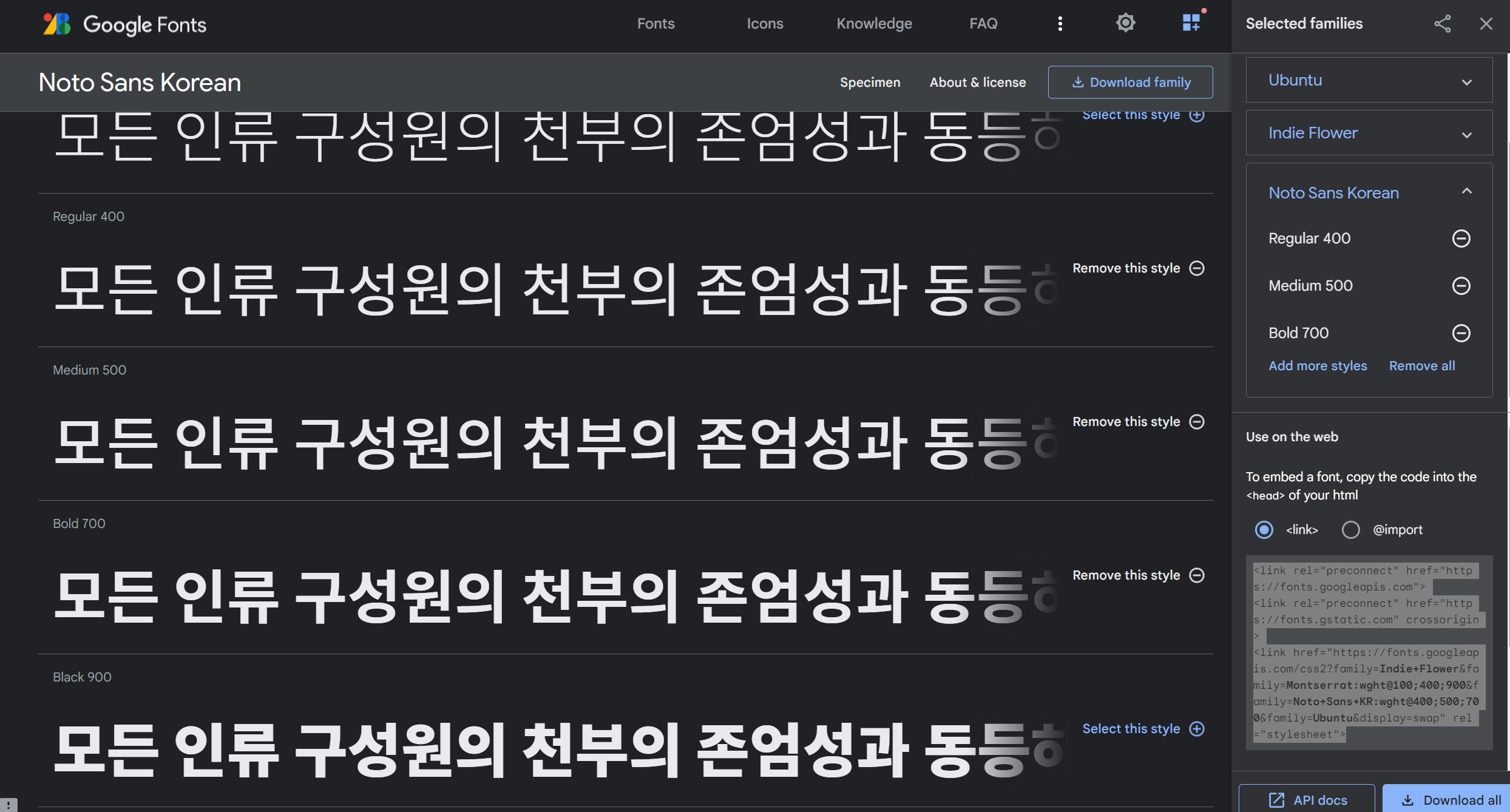Click the share icon in Selected families

pyautogui.click(x=1443, y=24)
